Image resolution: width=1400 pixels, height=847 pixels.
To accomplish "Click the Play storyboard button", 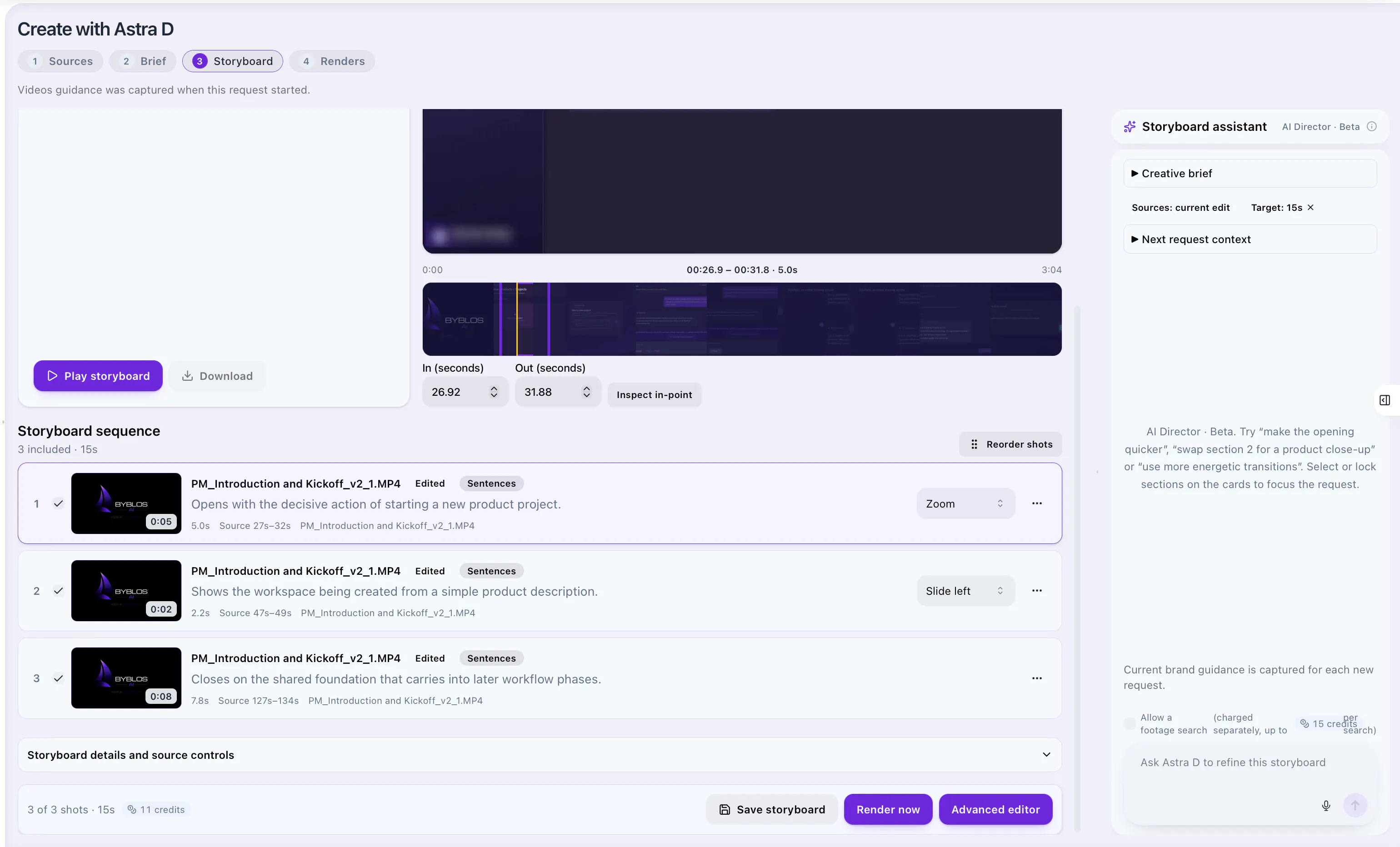I will coord(98,376).
